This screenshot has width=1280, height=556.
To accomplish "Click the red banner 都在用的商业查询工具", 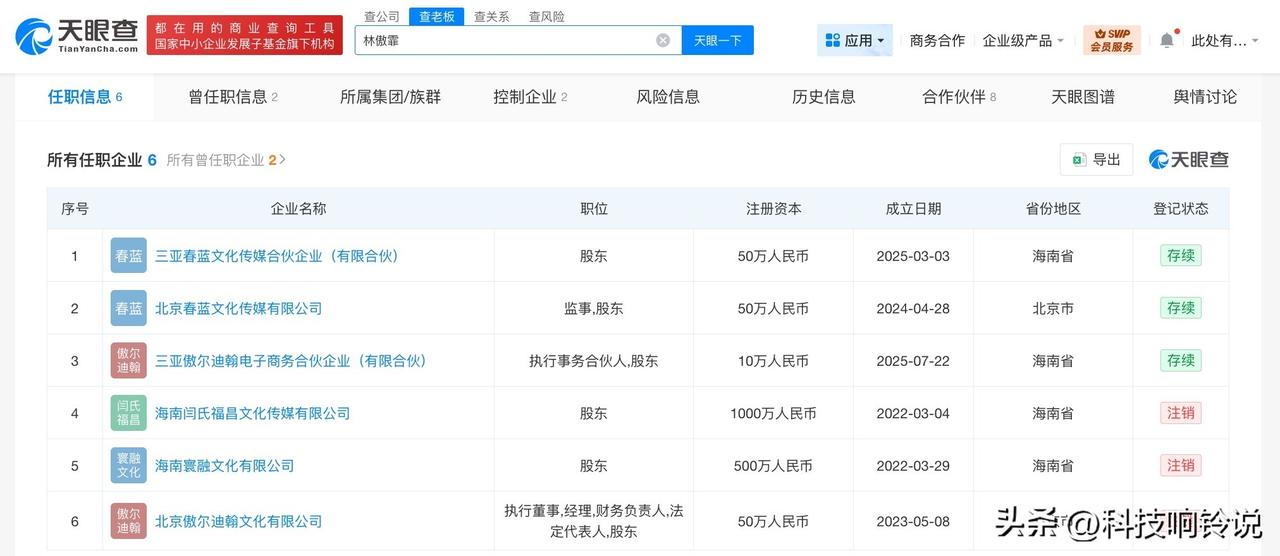I will coord(244,35).
